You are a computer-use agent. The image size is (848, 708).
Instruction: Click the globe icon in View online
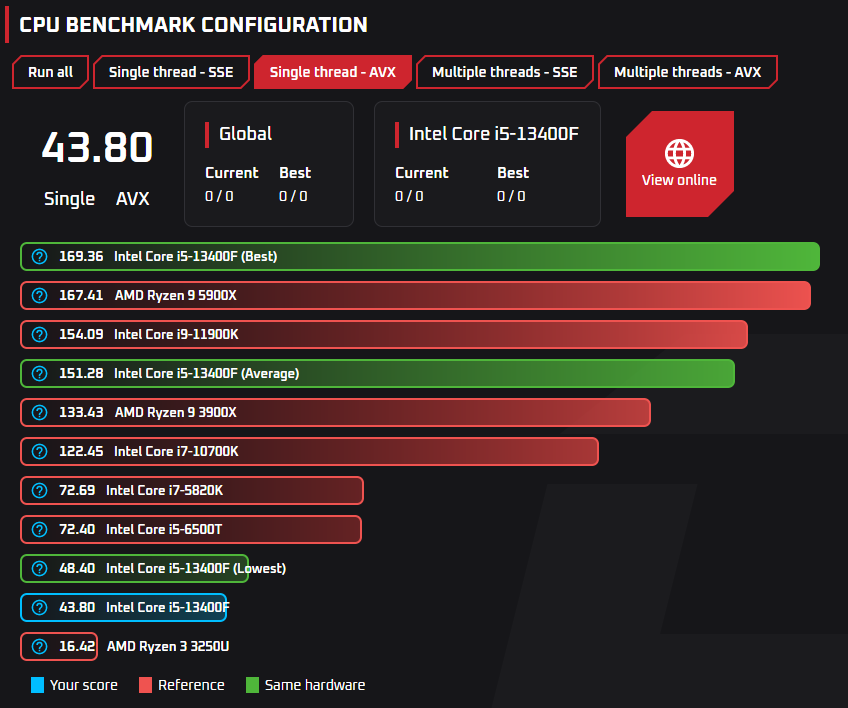point(679,153)
